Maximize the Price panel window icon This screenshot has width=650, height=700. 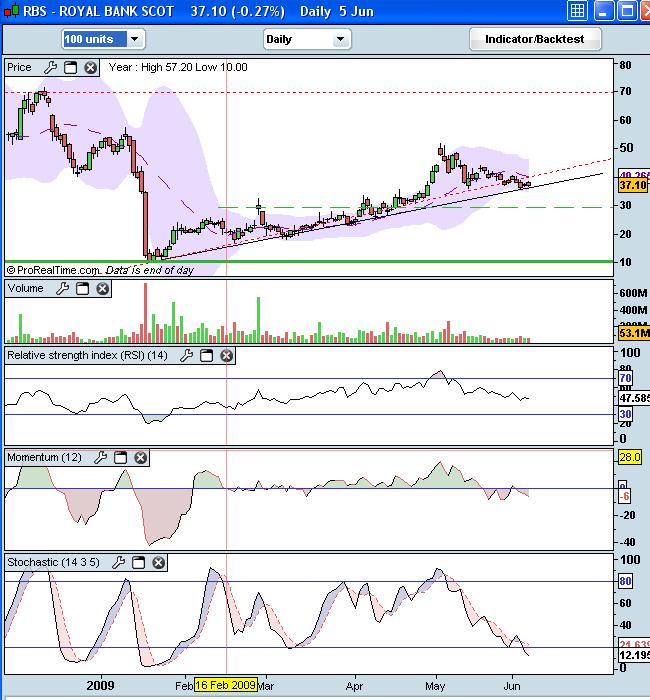click(x=71, y=68)
